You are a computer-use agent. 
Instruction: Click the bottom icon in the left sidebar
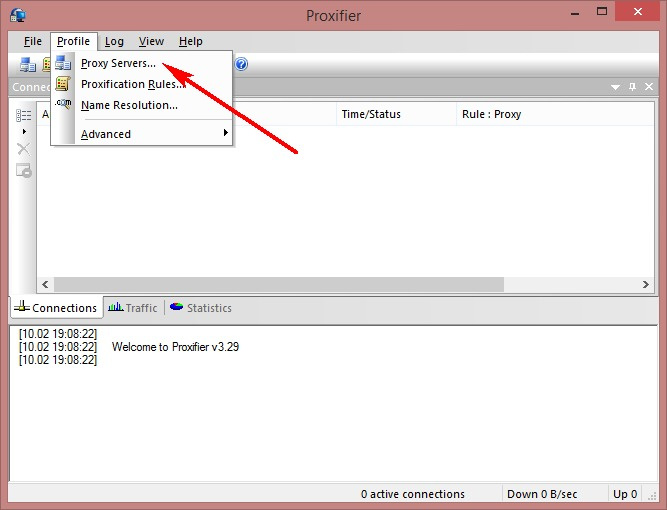pos(24,171)
